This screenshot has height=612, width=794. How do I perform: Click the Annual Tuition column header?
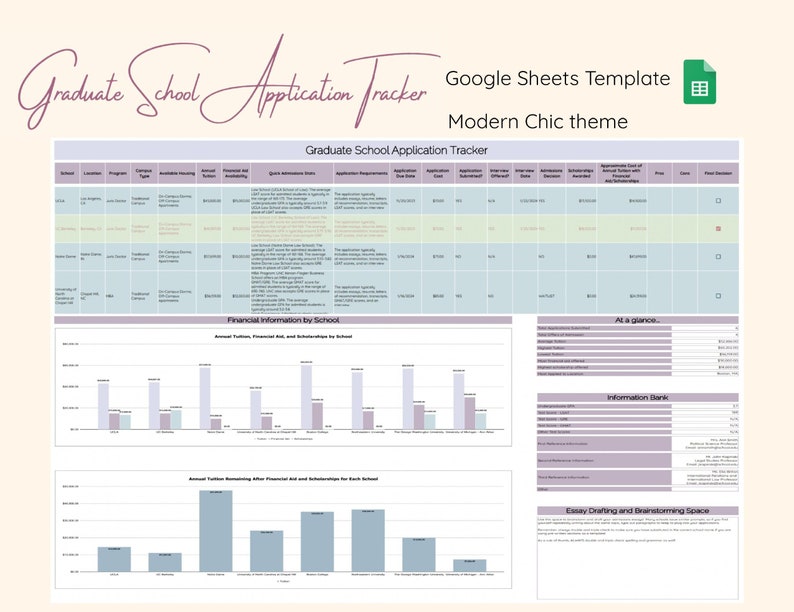tap(208, 173)
